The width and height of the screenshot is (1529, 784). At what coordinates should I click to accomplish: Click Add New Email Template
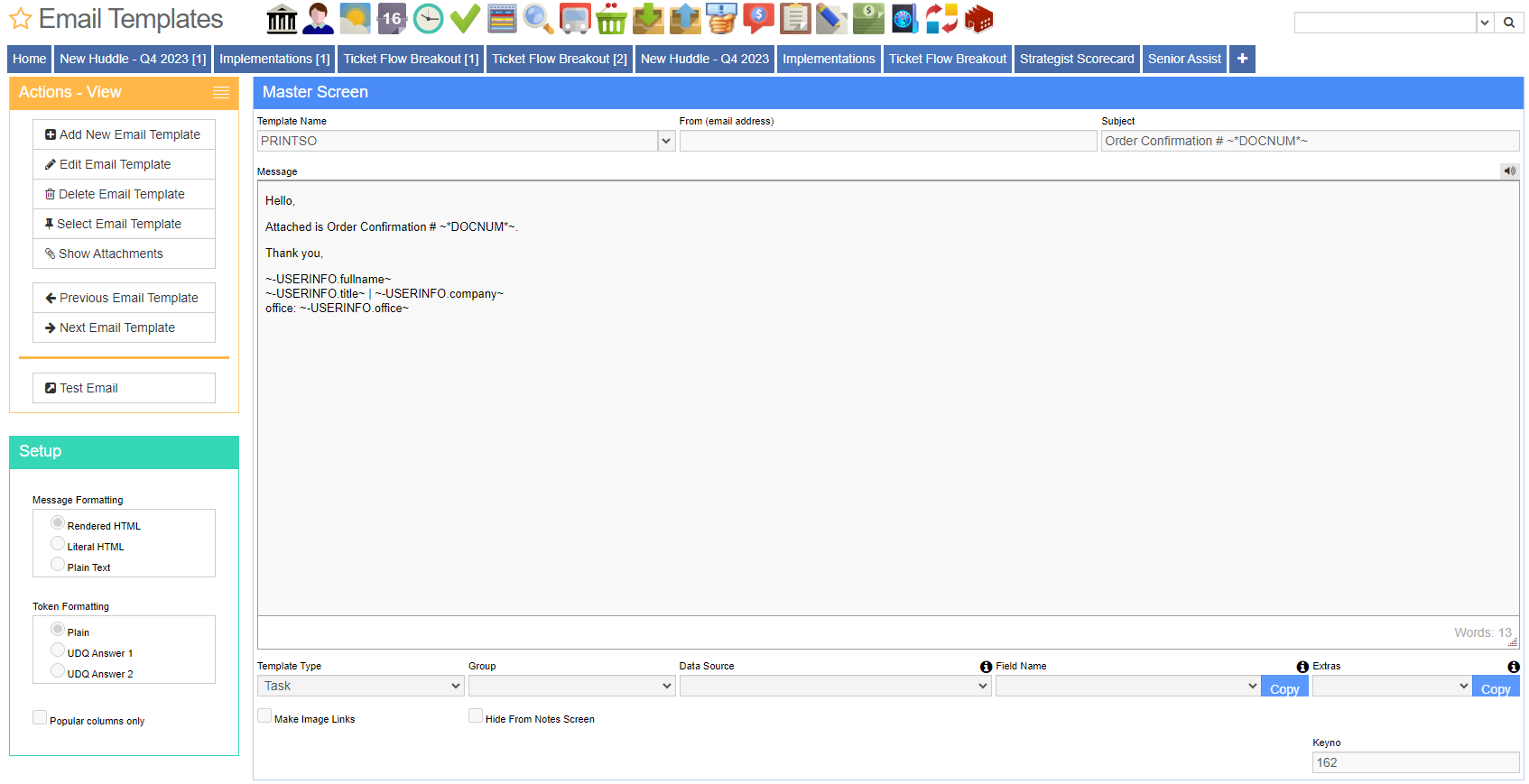[124, 134]
